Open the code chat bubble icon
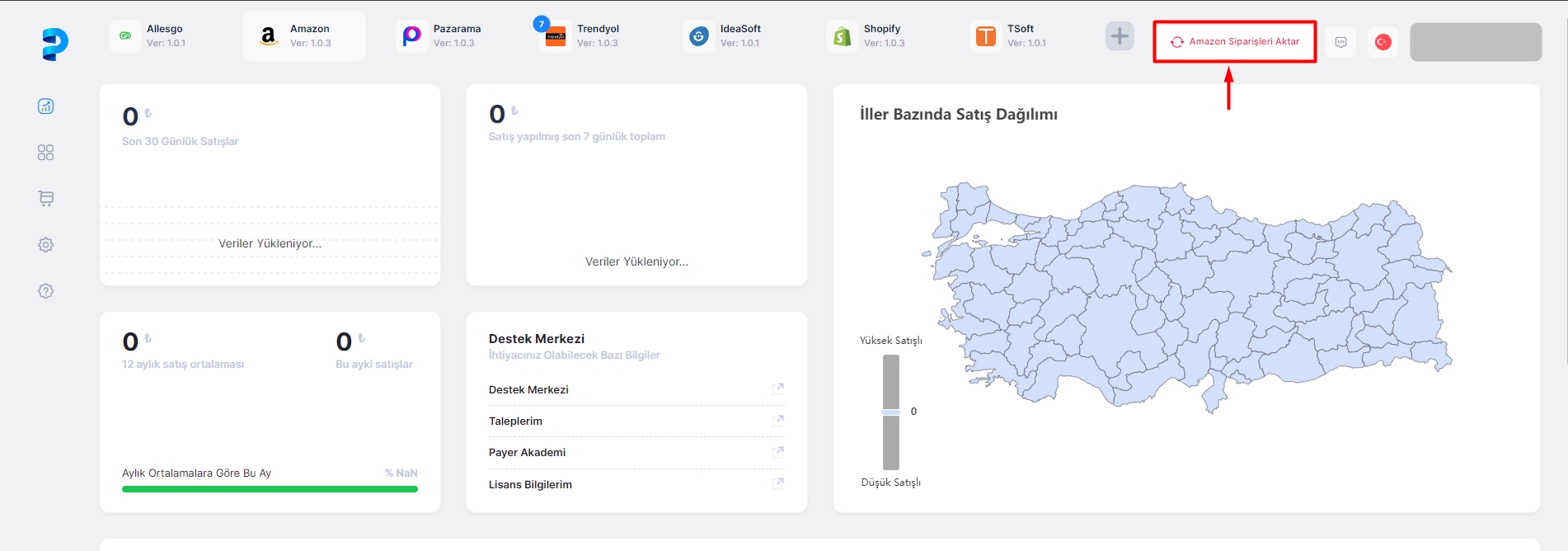The image size is (1568, 551). (1340, 42)
